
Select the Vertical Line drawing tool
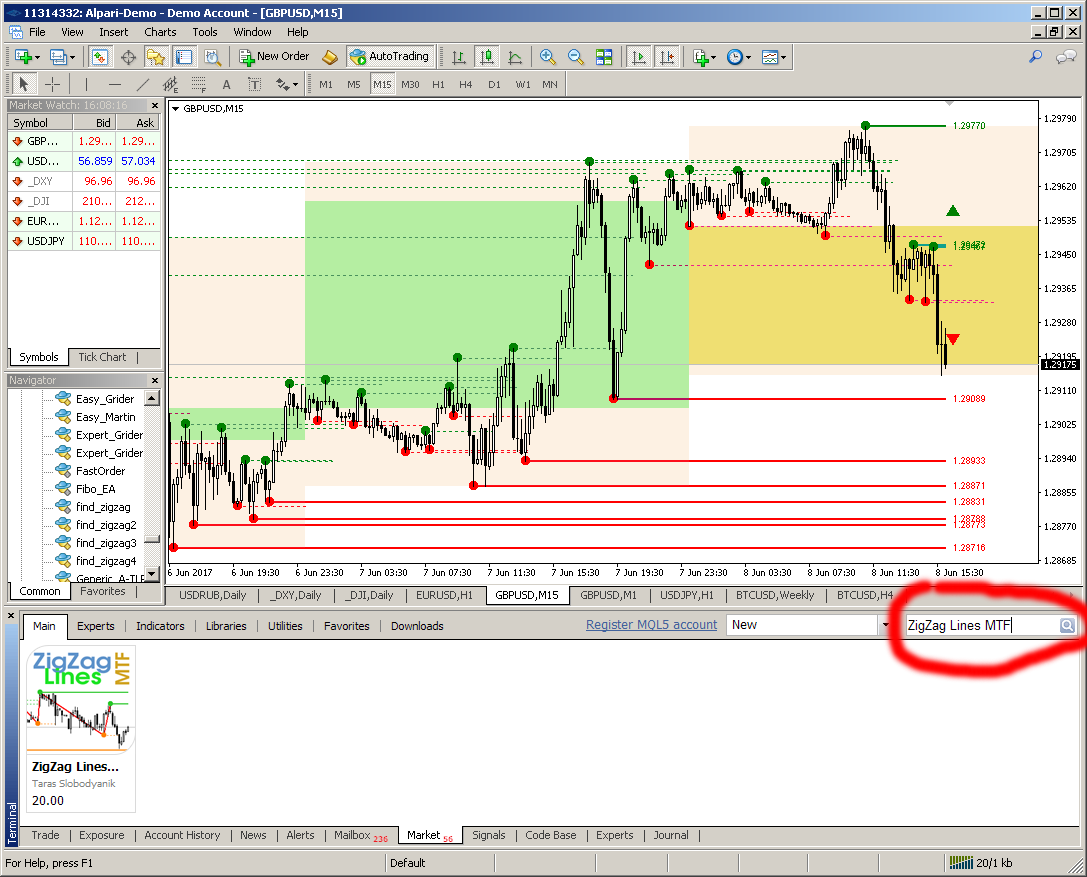click(86, 85)
